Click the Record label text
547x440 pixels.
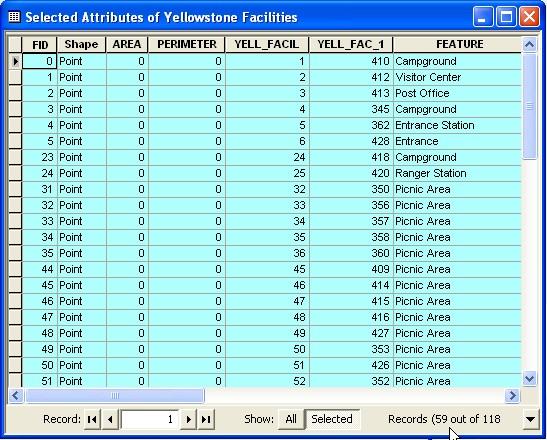point(62,419)
